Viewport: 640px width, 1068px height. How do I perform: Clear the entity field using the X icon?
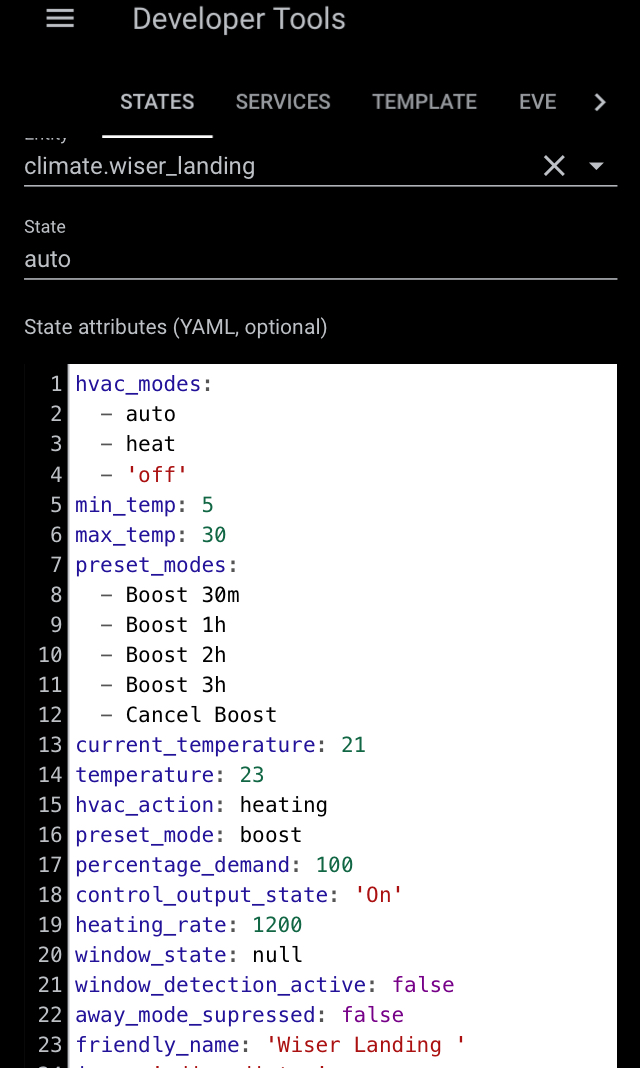click(x=555, y=166)
